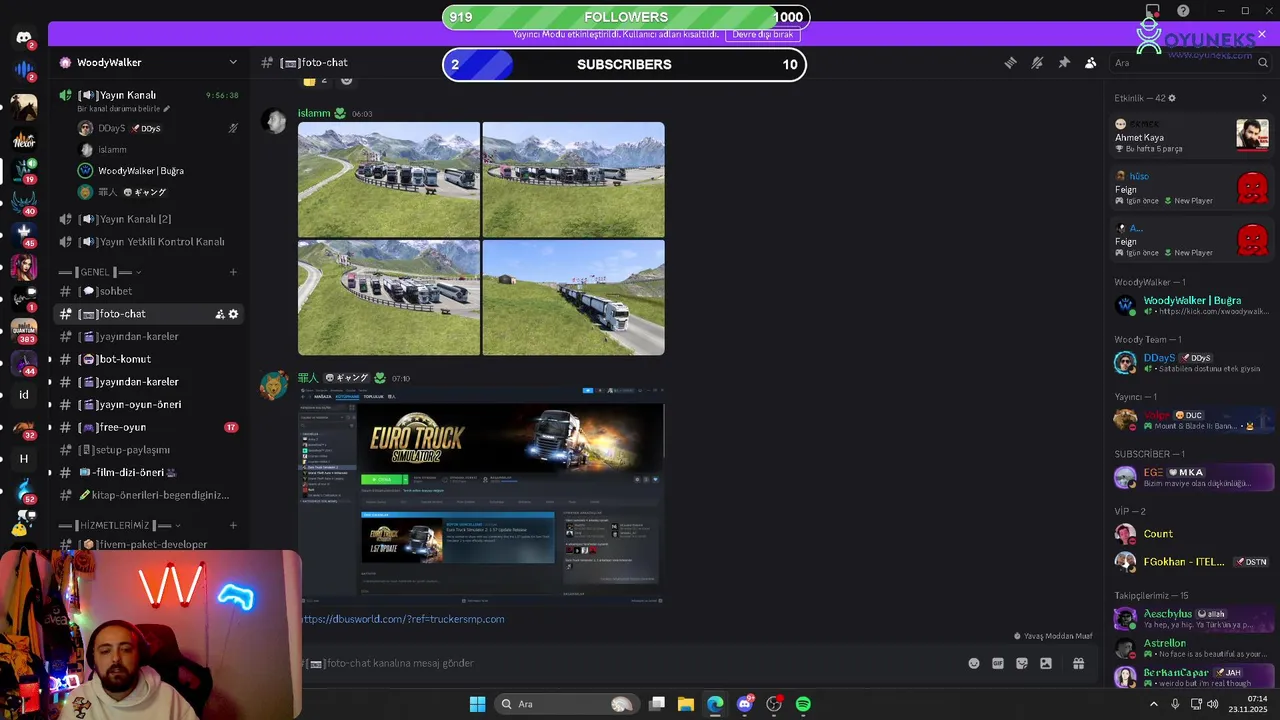1280x720 pixels.
Task: Select DDayS in the voice channel
Action: tap(158, 128)
